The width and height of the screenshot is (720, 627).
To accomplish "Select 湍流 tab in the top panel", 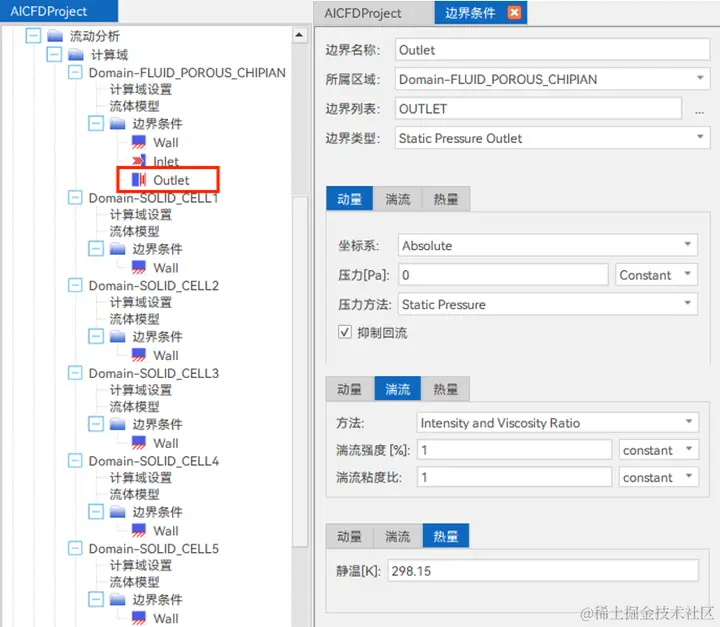I will (398, 199).
